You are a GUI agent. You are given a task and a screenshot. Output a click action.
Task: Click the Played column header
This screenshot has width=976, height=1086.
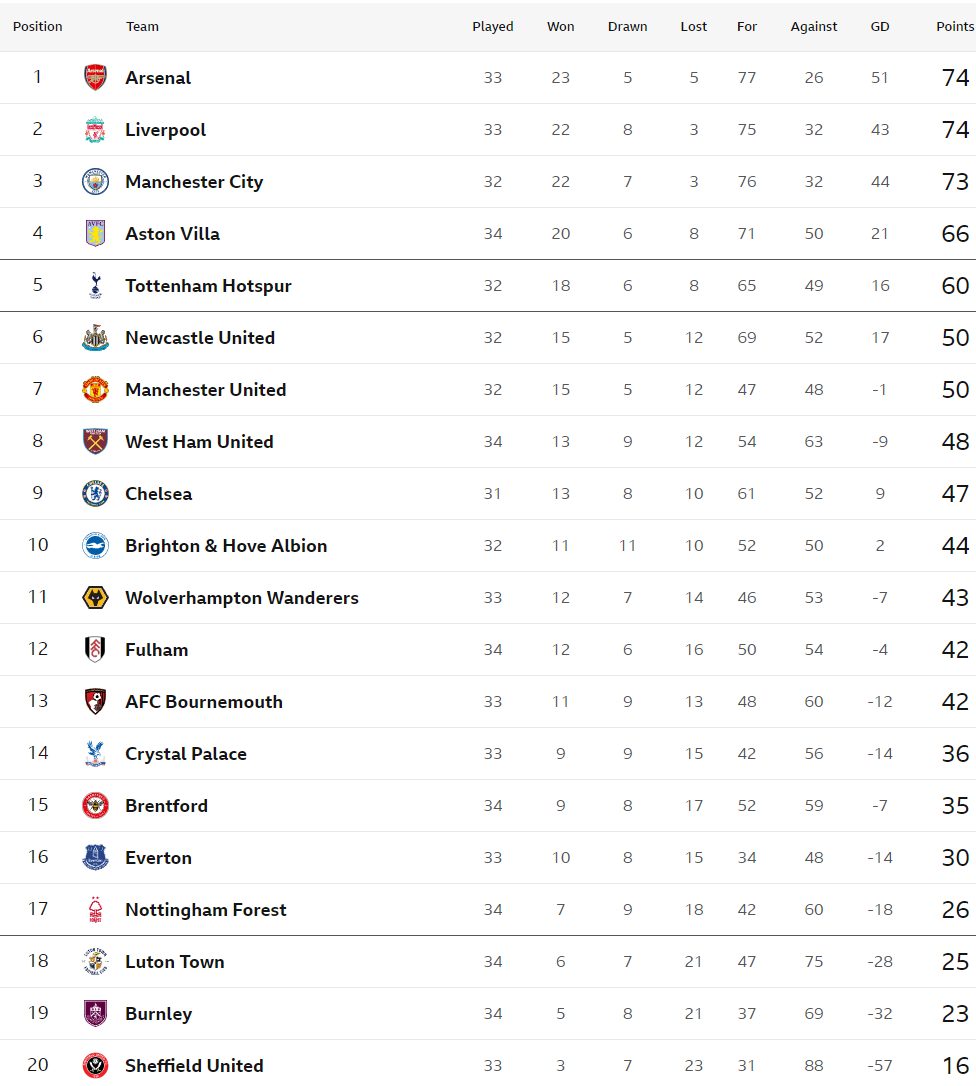click(493, 26)
